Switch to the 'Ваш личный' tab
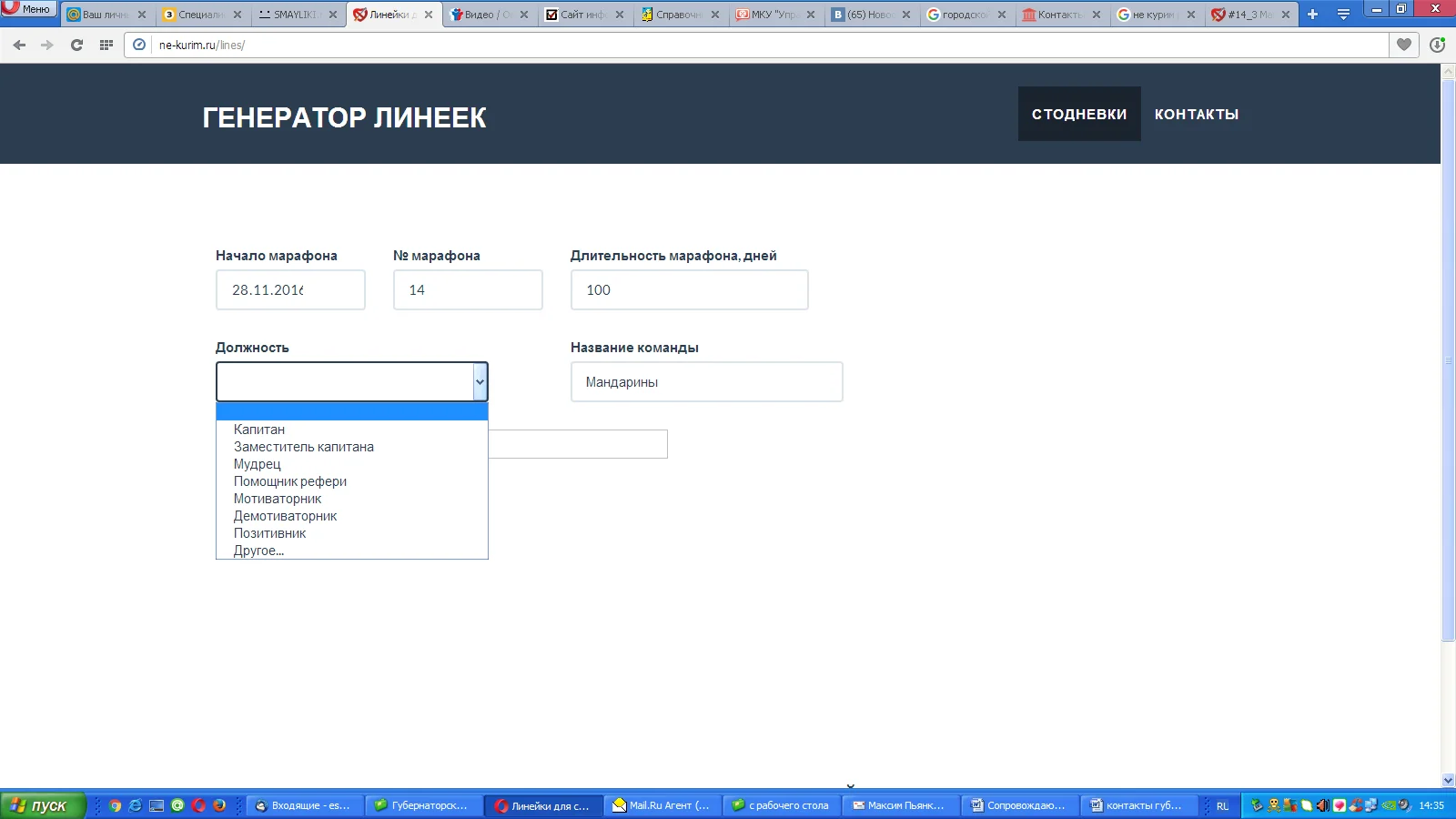 tap(106, 15)
